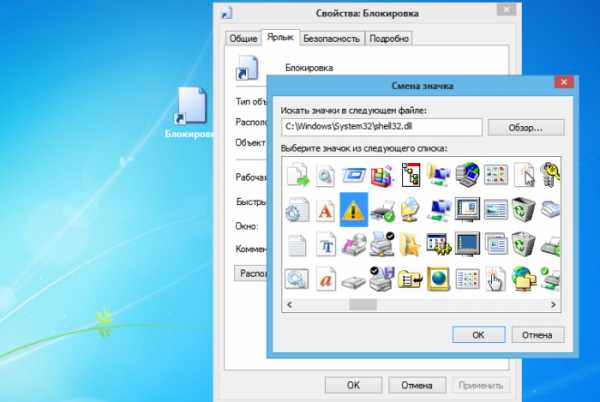Open the Общие tab in Properties window

pyautogui.click(x=243, y=38)
